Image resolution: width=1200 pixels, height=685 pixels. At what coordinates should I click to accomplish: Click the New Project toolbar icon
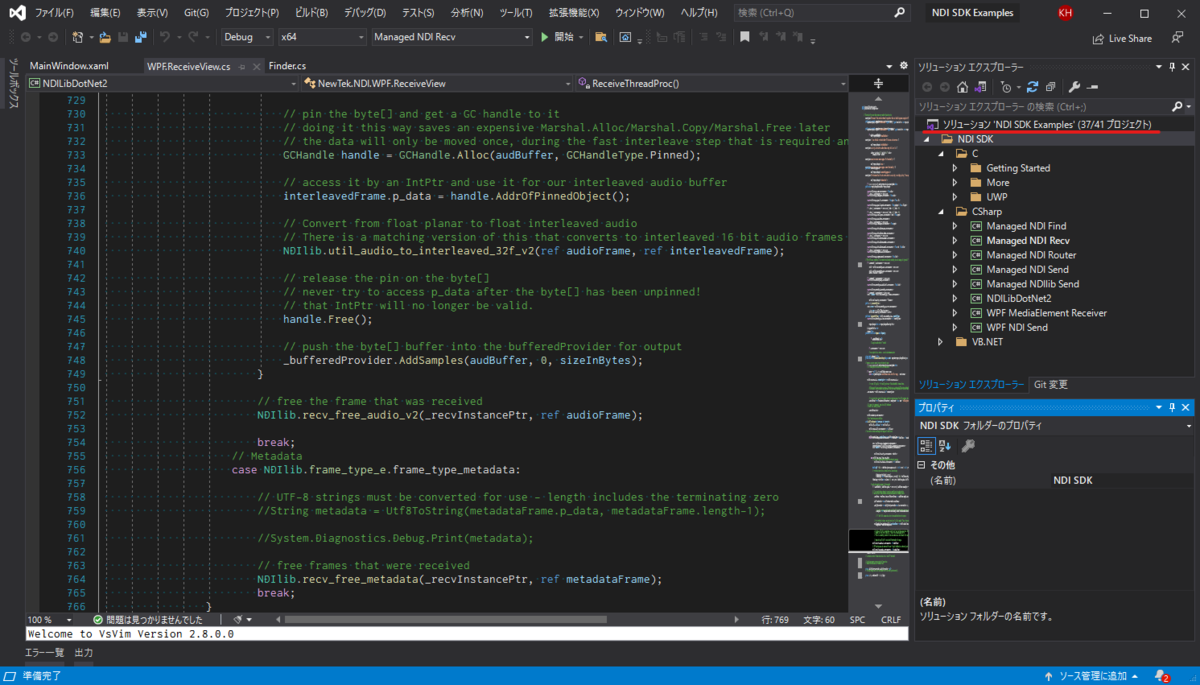pyautogui.click(x=79, y=37)
